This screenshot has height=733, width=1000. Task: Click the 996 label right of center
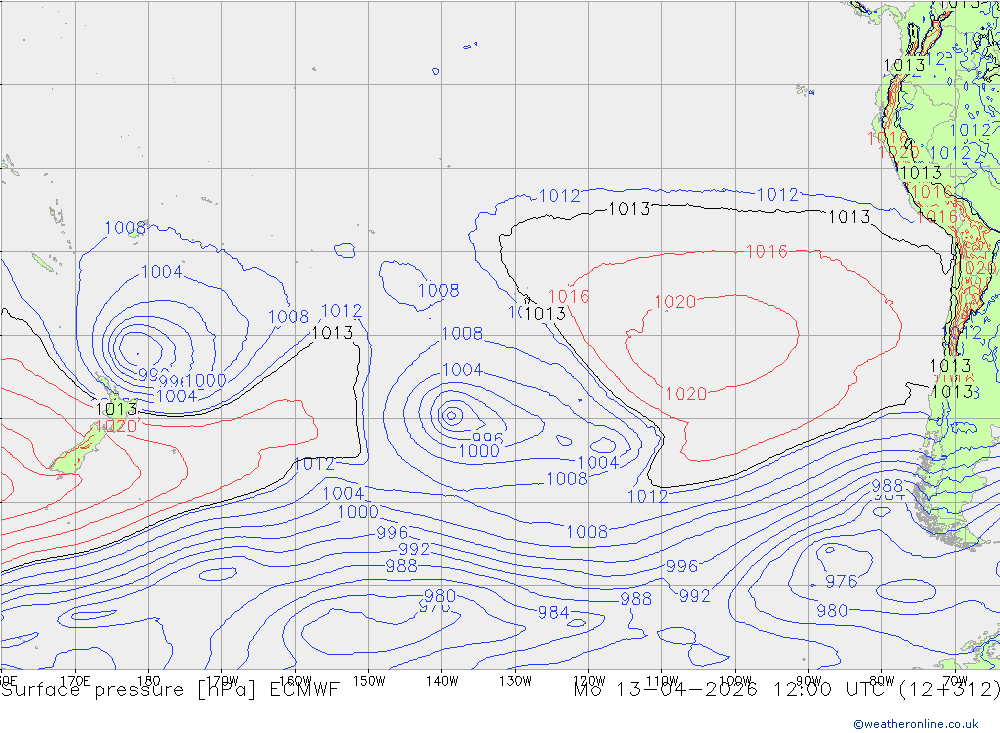(x=682, y=566)
